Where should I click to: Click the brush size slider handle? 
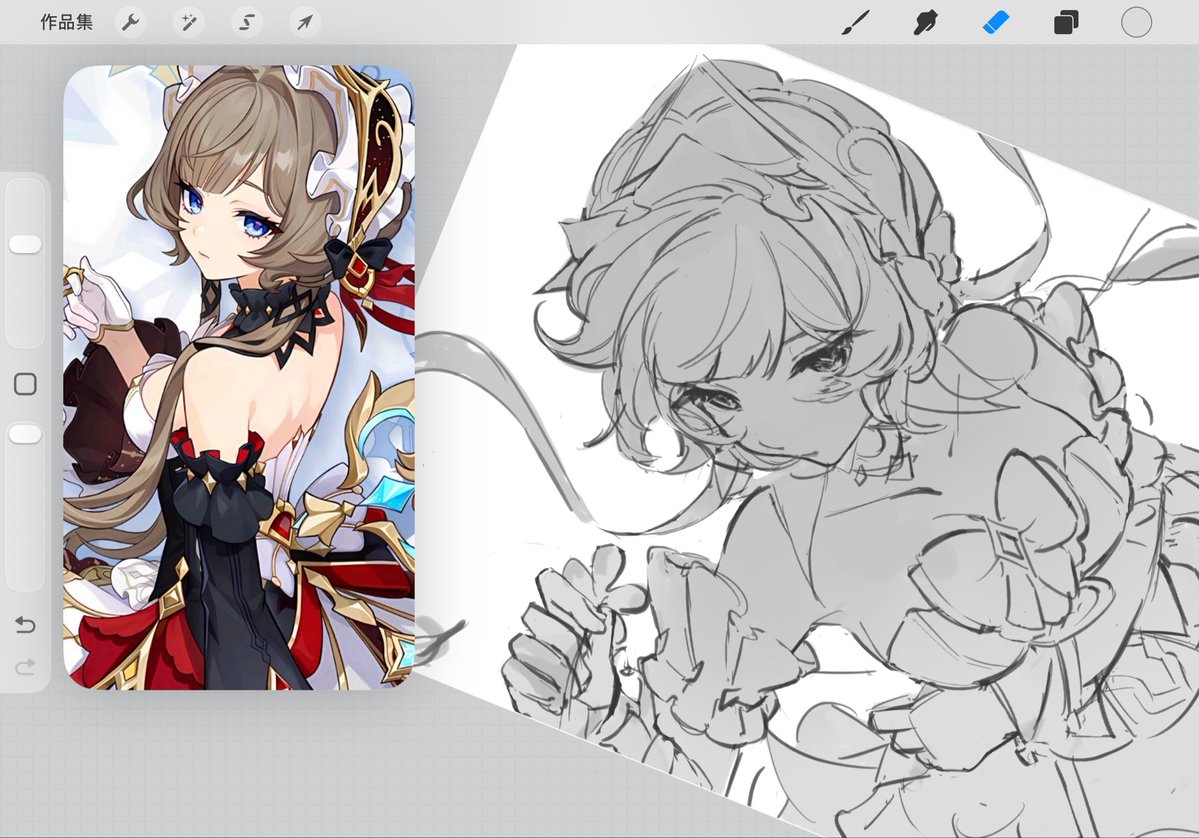pyautogui.click(x=25, y=244)
